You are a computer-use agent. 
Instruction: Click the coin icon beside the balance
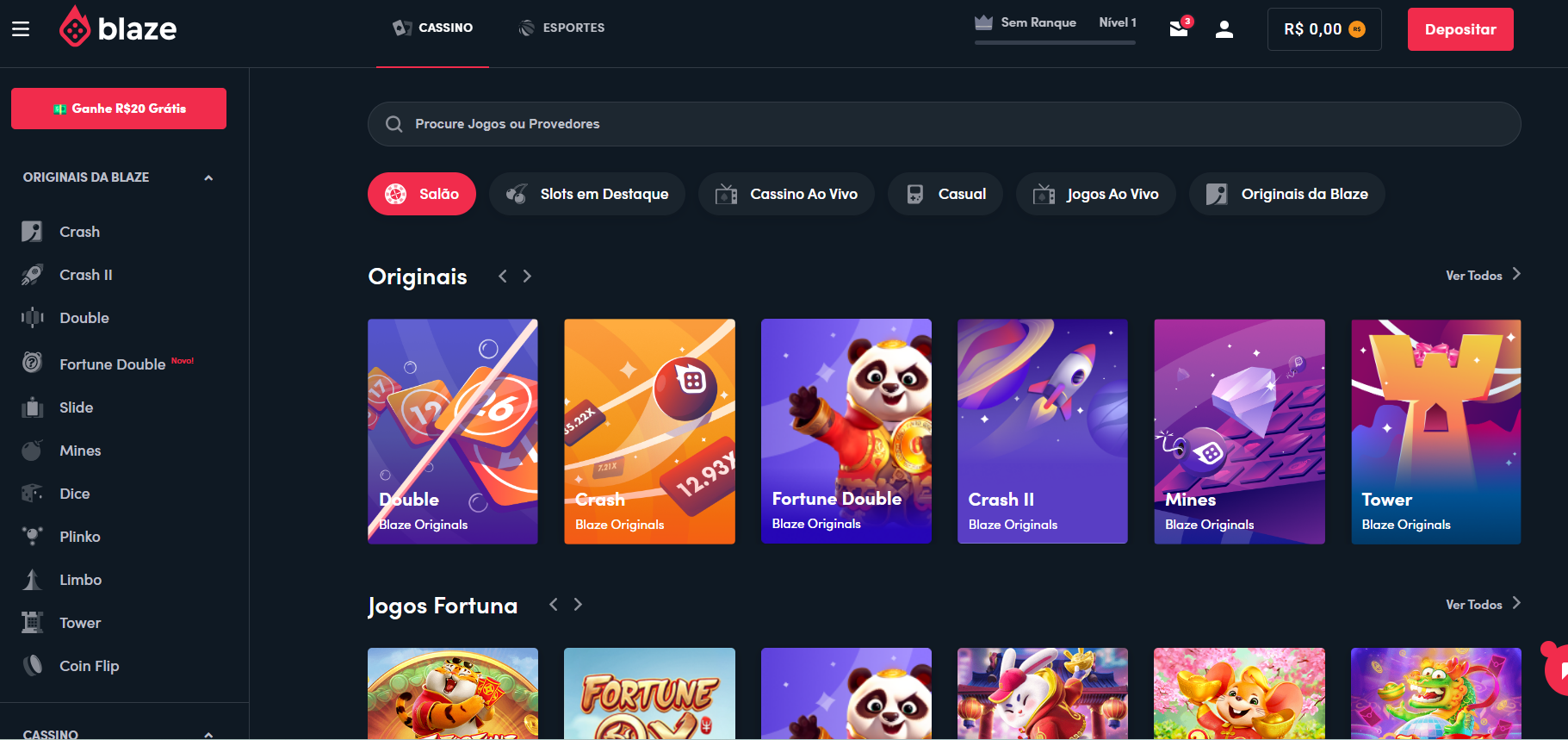tap(1357, 29)
